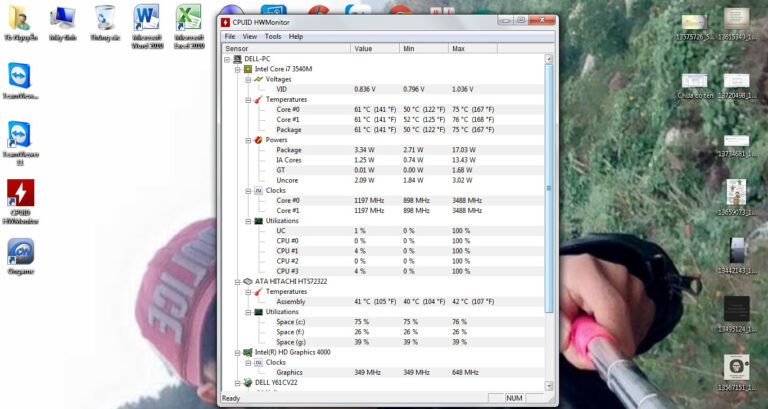Select the Package temperature row
The width and height of the screenshot is (768, 409).
pos(383,130)
